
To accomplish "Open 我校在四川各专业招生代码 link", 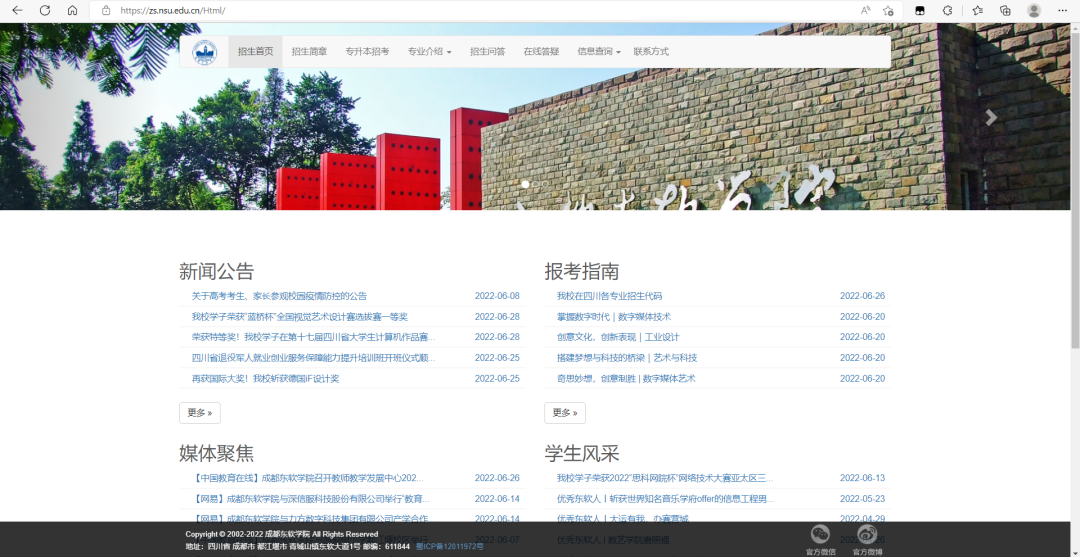I will 609,296.
